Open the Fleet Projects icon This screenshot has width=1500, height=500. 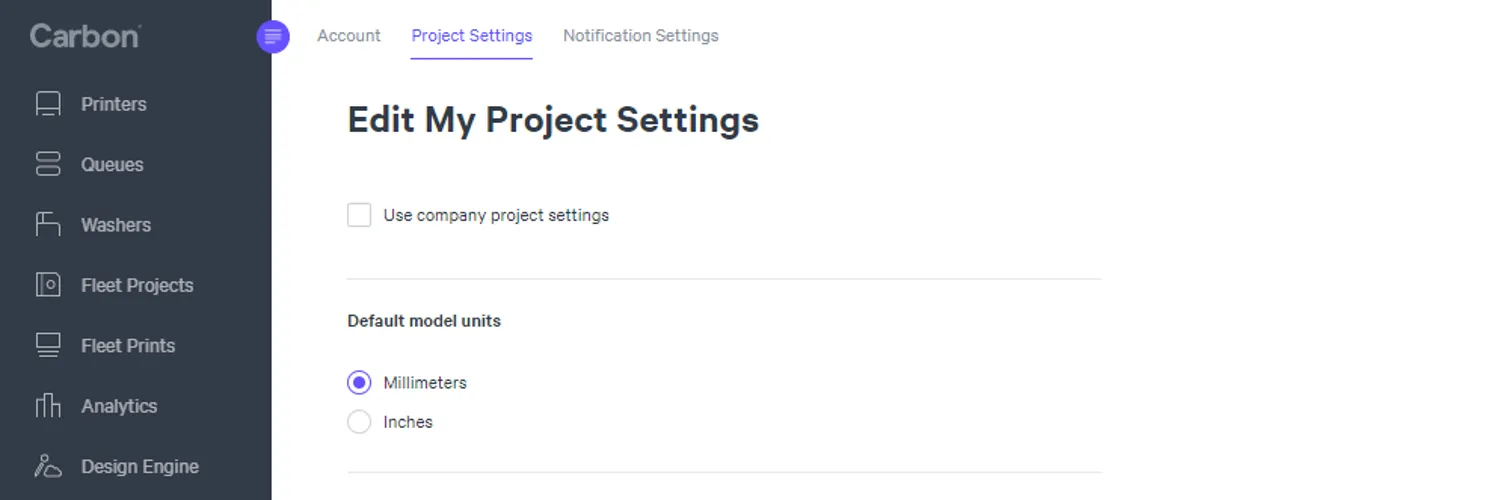tap(48, 285)
